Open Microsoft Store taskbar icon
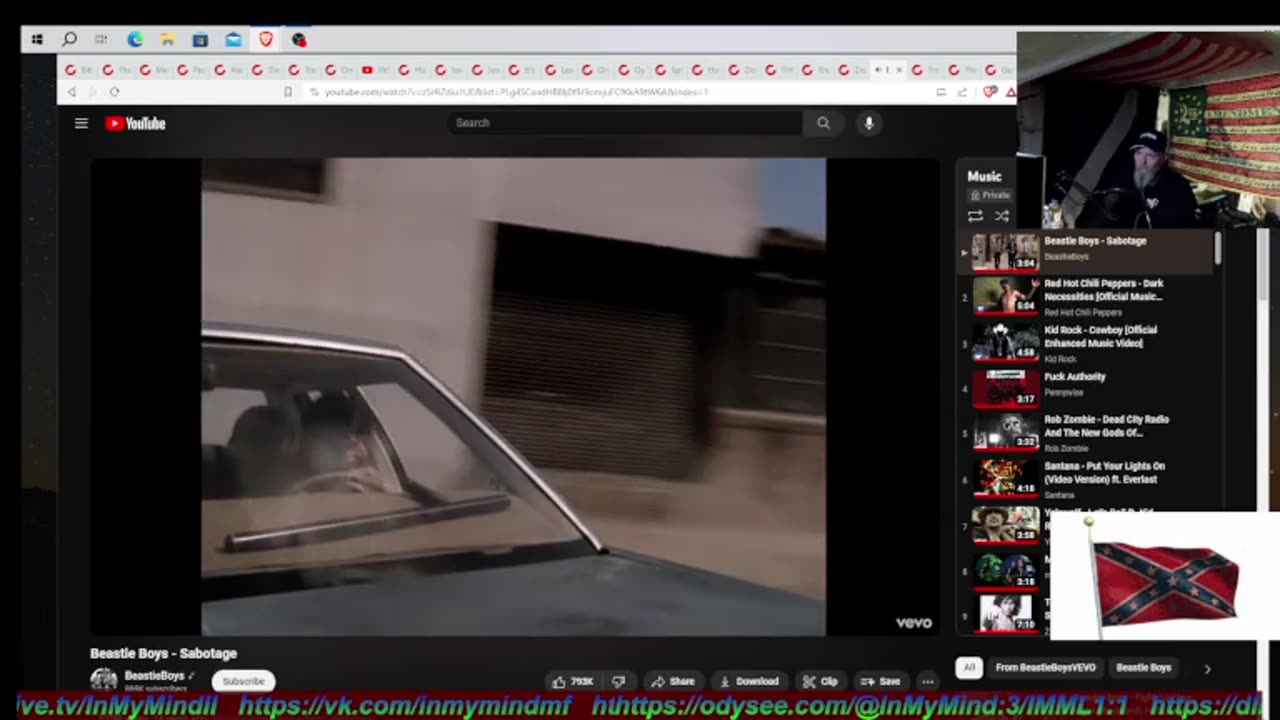Viewport: 1280px width, 720px height. (200, 39)
